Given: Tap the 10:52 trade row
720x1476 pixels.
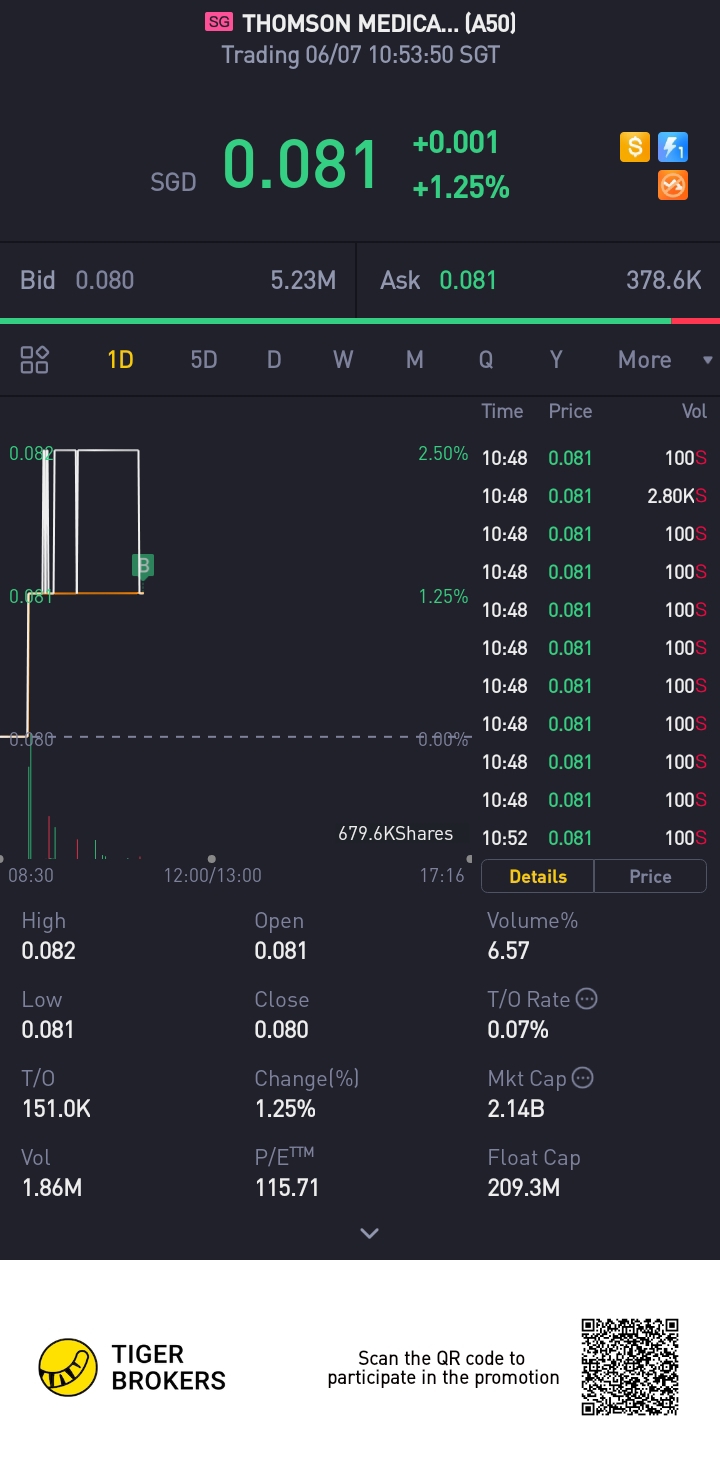Looking at the screenshot, I should coord(594,838).
